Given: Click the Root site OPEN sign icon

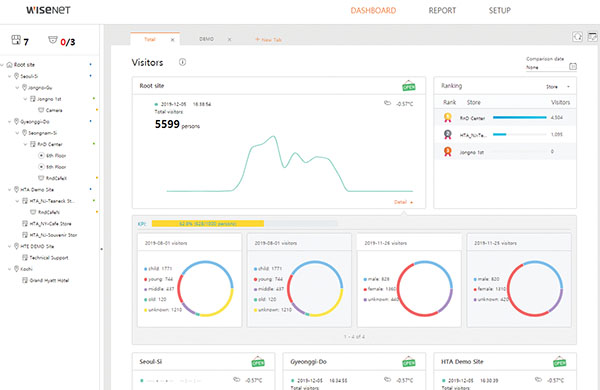Looking at the screenshot, I should 409,86.
